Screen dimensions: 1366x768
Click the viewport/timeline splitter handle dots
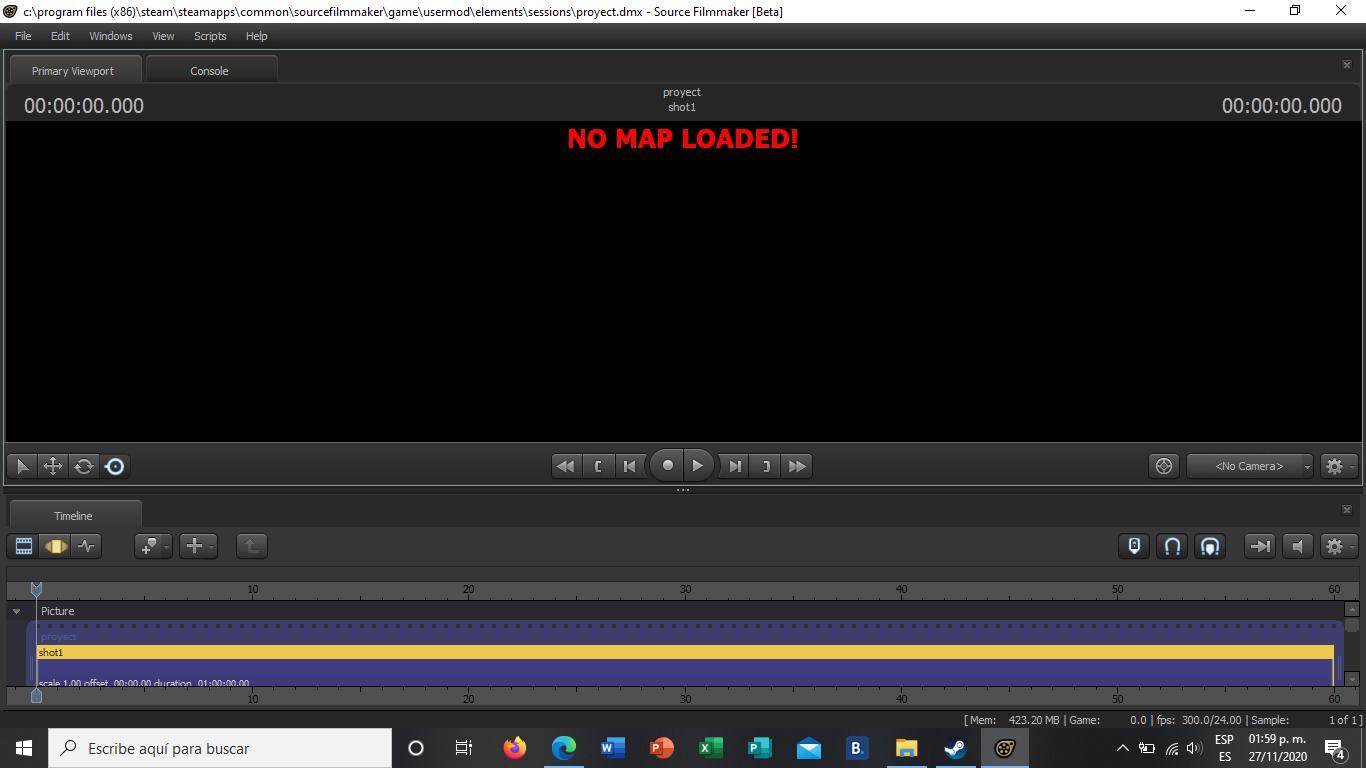coord(683,490)
